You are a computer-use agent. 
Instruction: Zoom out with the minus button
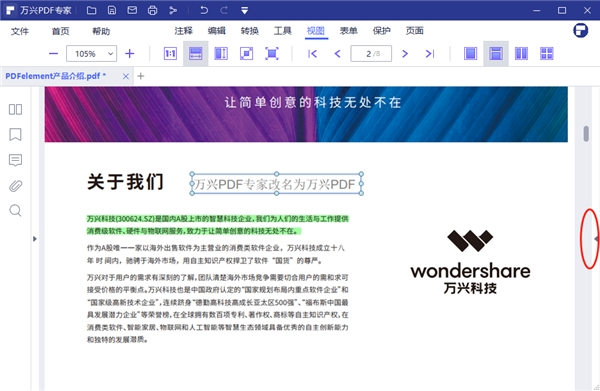click(54, 54)
